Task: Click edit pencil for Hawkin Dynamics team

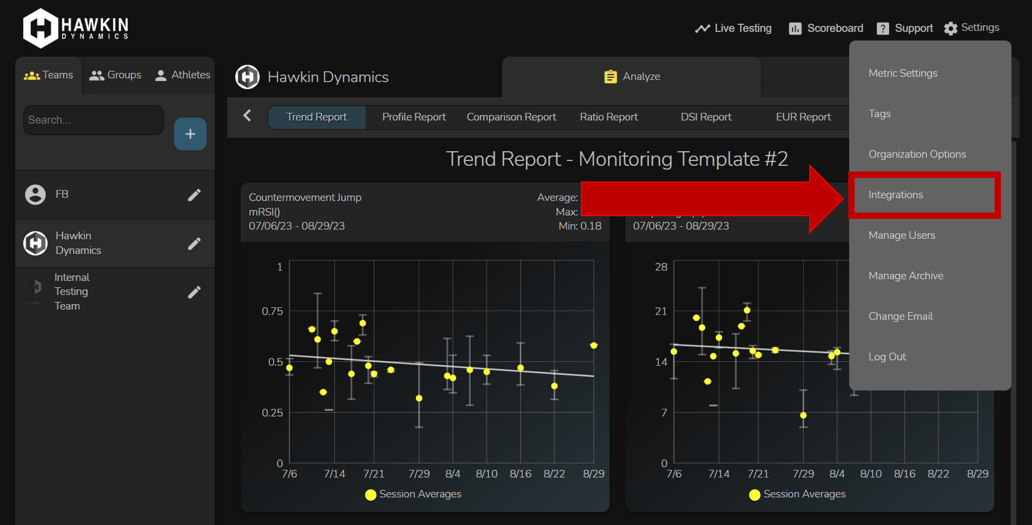Action: pos(194,244)
